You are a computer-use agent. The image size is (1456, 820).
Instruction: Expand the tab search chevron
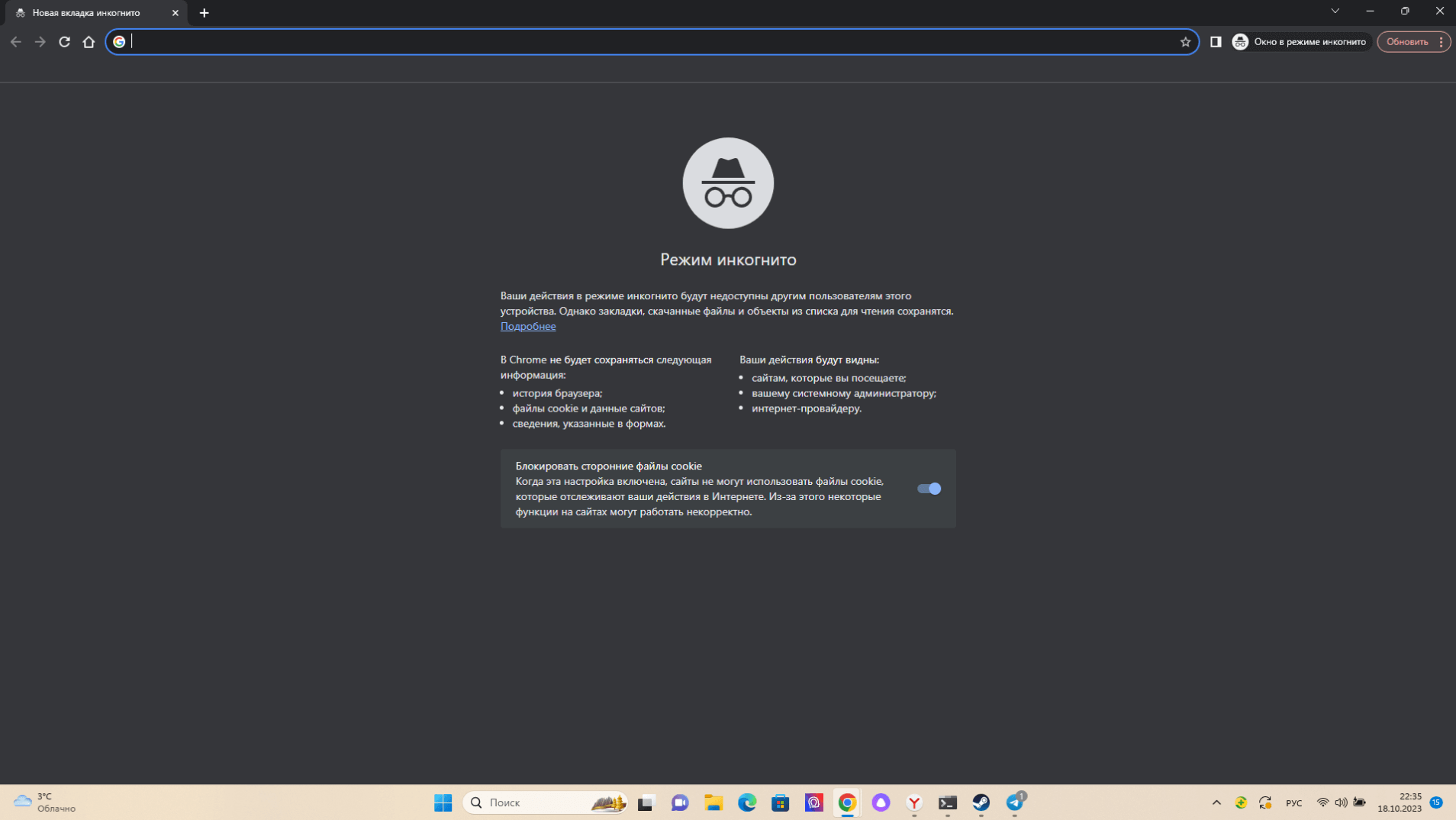click(x=1335, y=11)
